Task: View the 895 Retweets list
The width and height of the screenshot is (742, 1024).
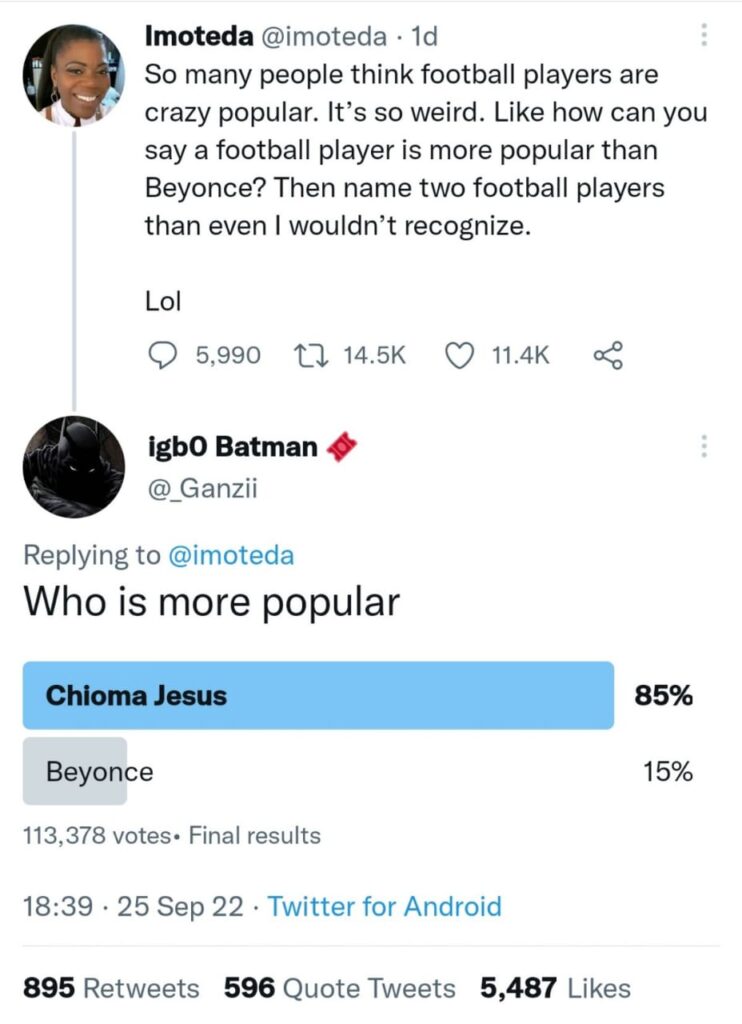Action: (x=111, y=988)
